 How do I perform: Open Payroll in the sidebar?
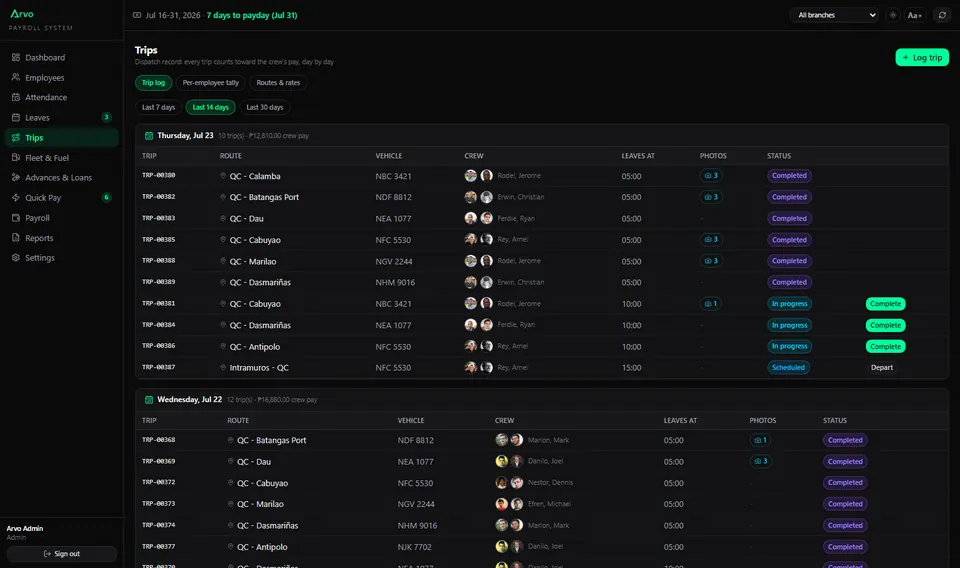[61, 218]
